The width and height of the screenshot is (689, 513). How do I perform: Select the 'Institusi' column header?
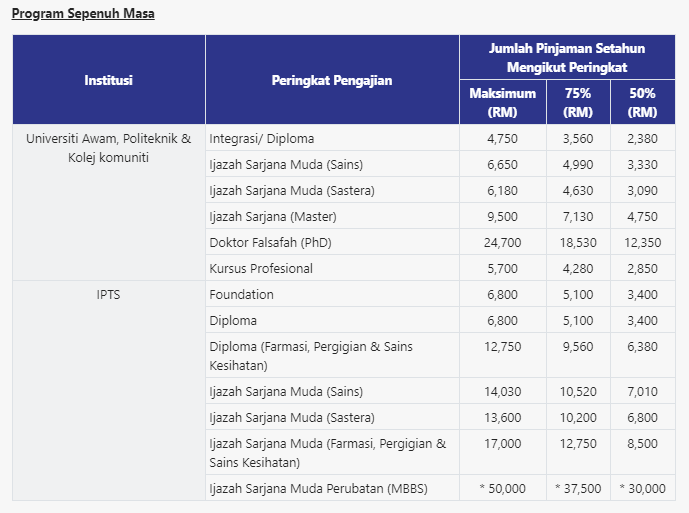109,80
